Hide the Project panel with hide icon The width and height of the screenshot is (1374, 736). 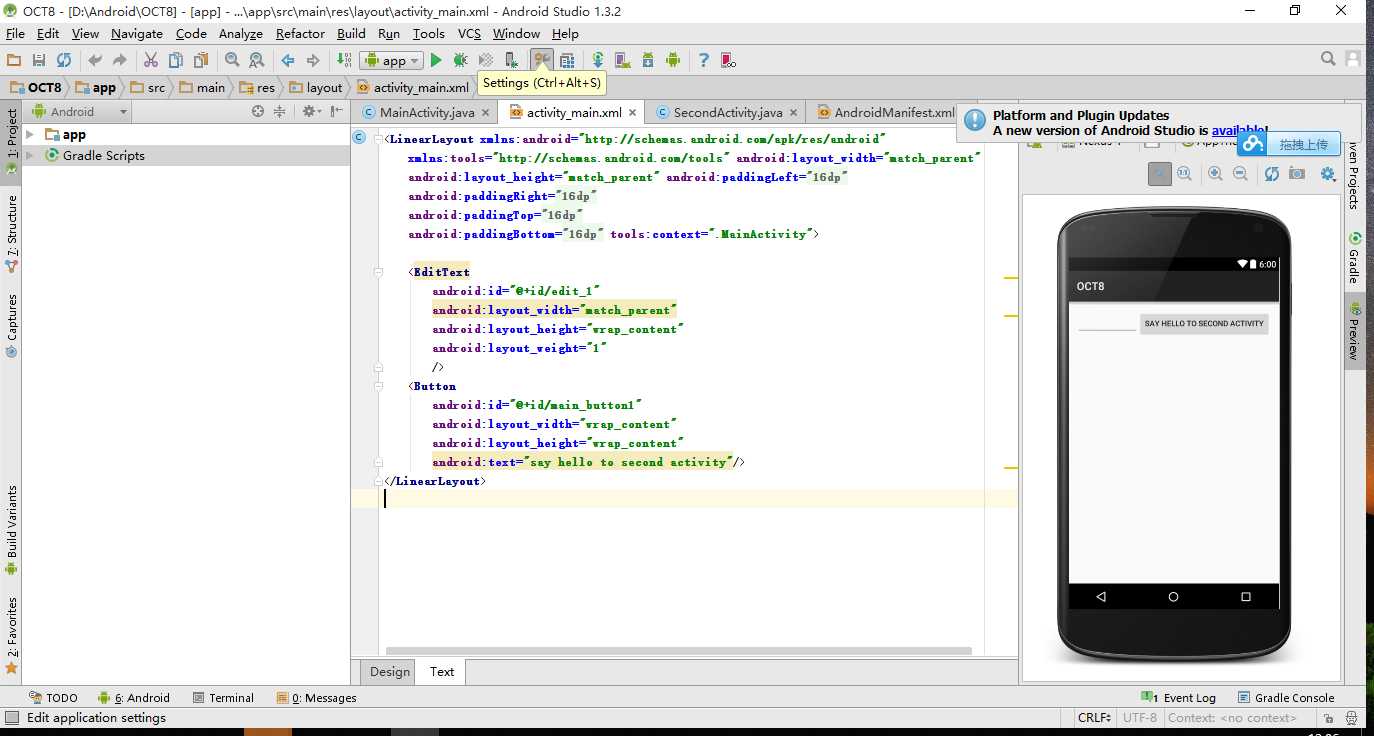[337, 112]
